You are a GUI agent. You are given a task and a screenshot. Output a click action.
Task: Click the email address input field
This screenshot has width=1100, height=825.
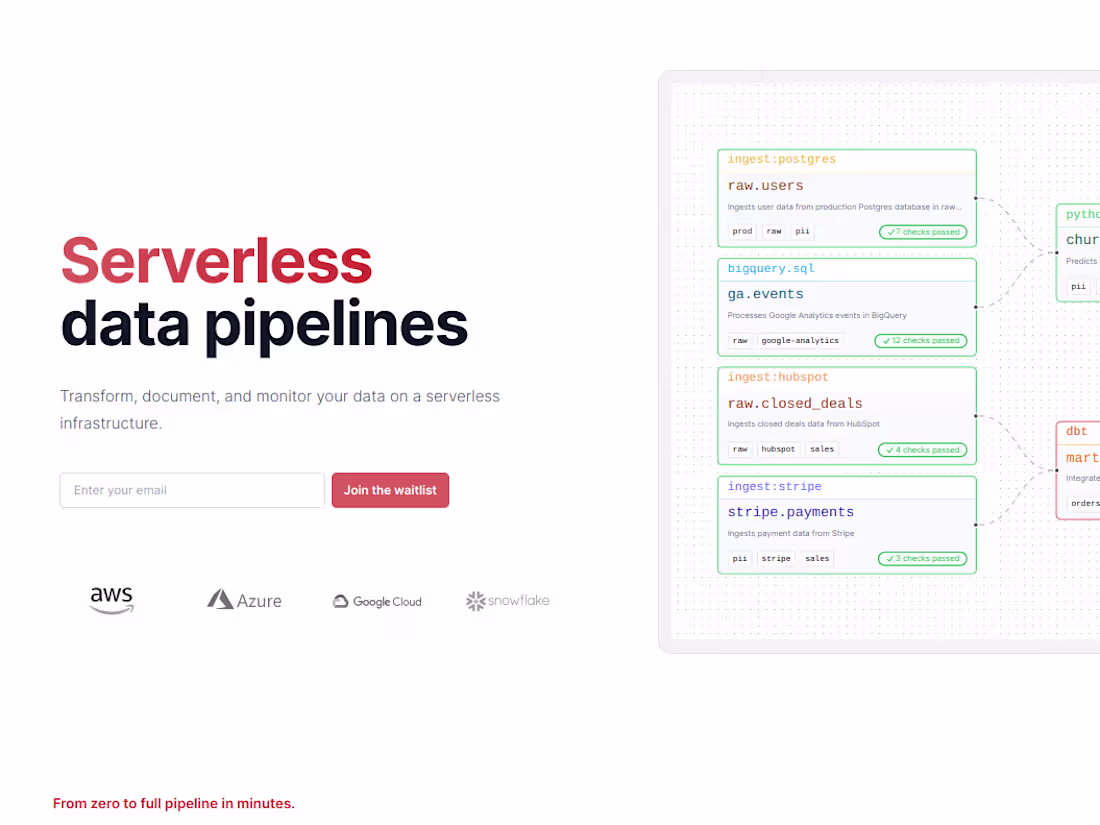[x=191, y=490]
